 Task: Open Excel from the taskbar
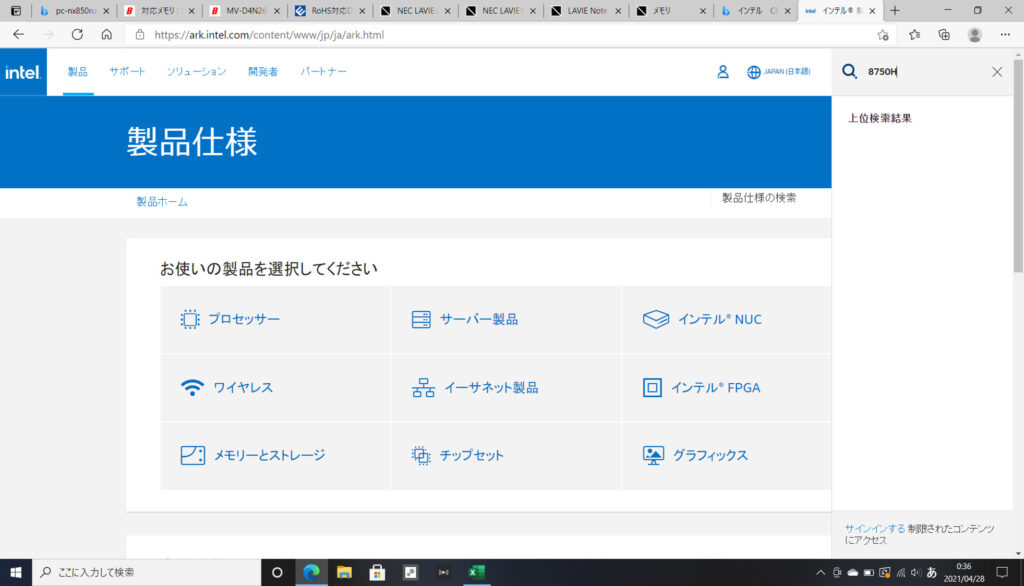[x=477, y=572]
